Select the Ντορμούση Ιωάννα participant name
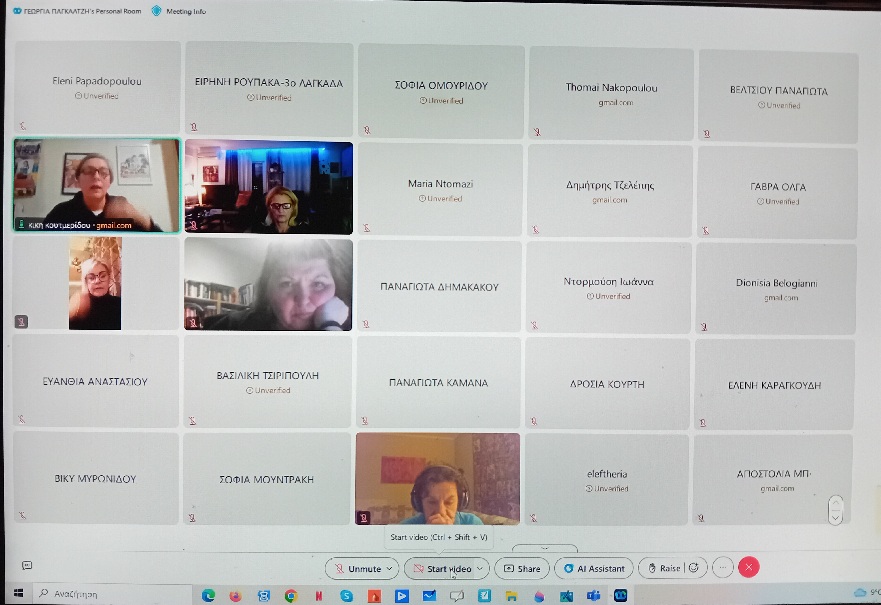The width and height of the screenshot is (881, 605). point(608,281)
